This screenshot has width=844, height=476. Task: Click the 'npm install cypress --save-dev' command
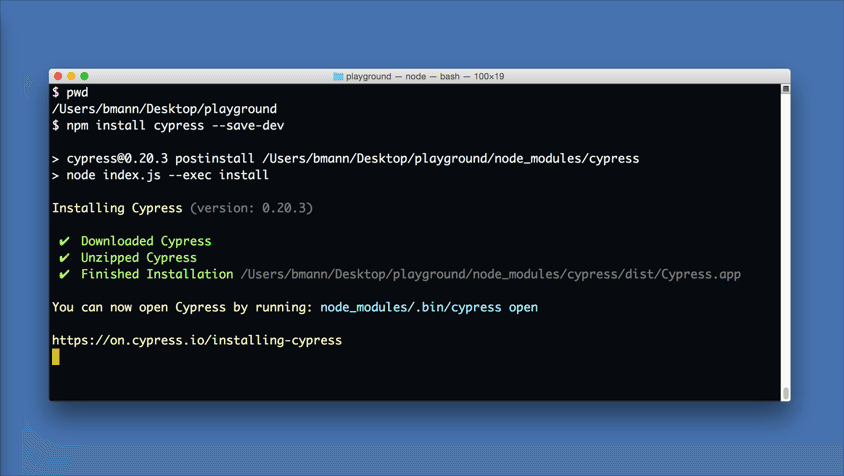pos(168,125)
